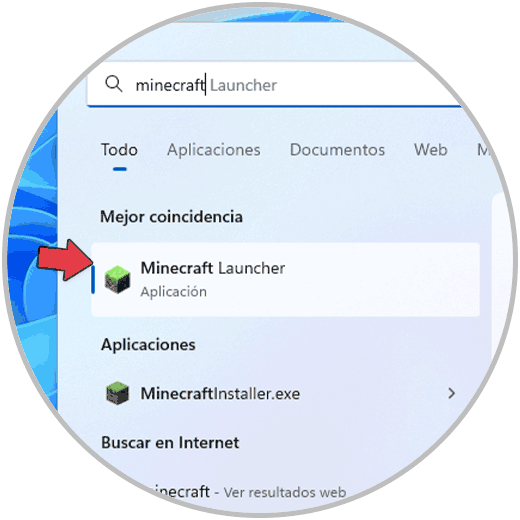Open the Minecraft Launcher best match title
Screen dimensions: 520x520
[x=213, y=268]
